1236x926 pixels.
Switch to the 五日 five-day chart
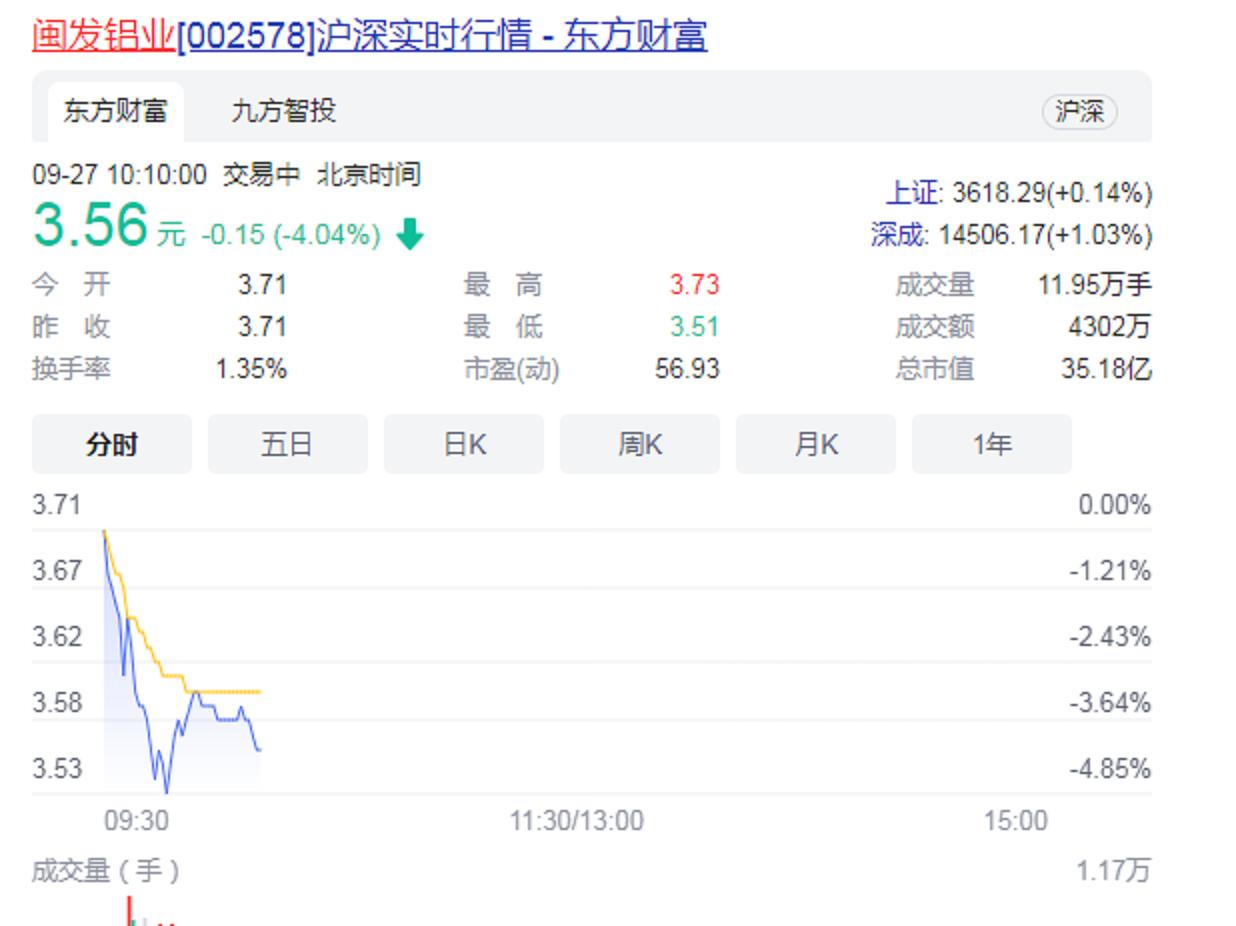tap(287, 443)
